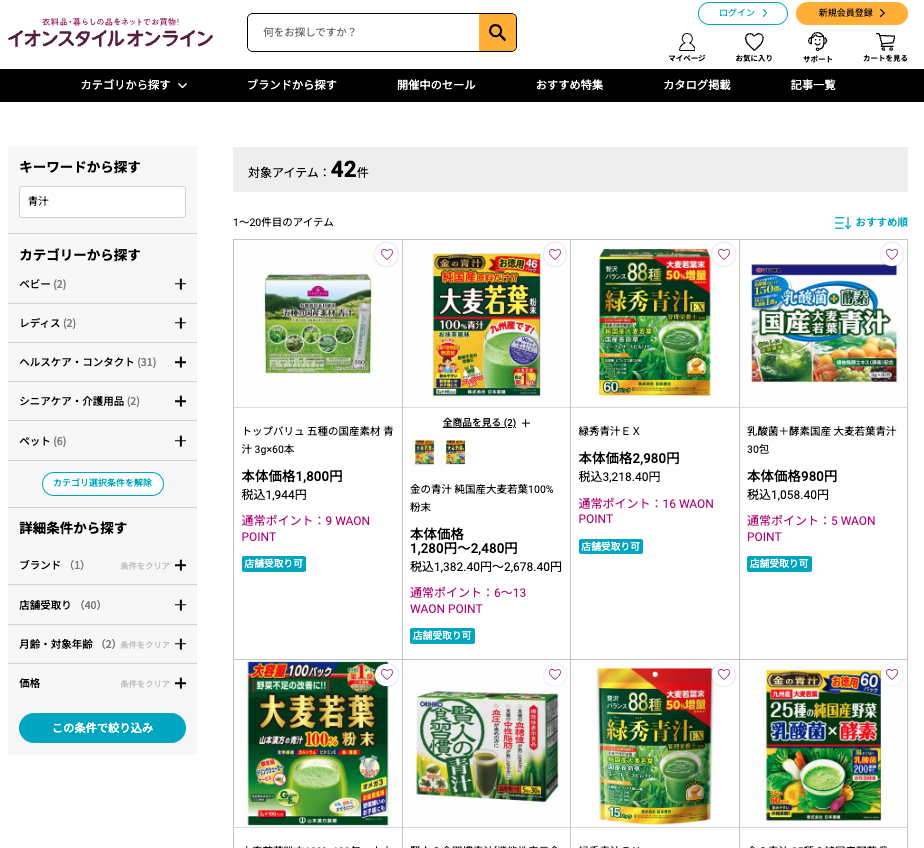Open 大麦若葉 100パック product image
This screenshot has height=848, width=924.
pos(318,743)
